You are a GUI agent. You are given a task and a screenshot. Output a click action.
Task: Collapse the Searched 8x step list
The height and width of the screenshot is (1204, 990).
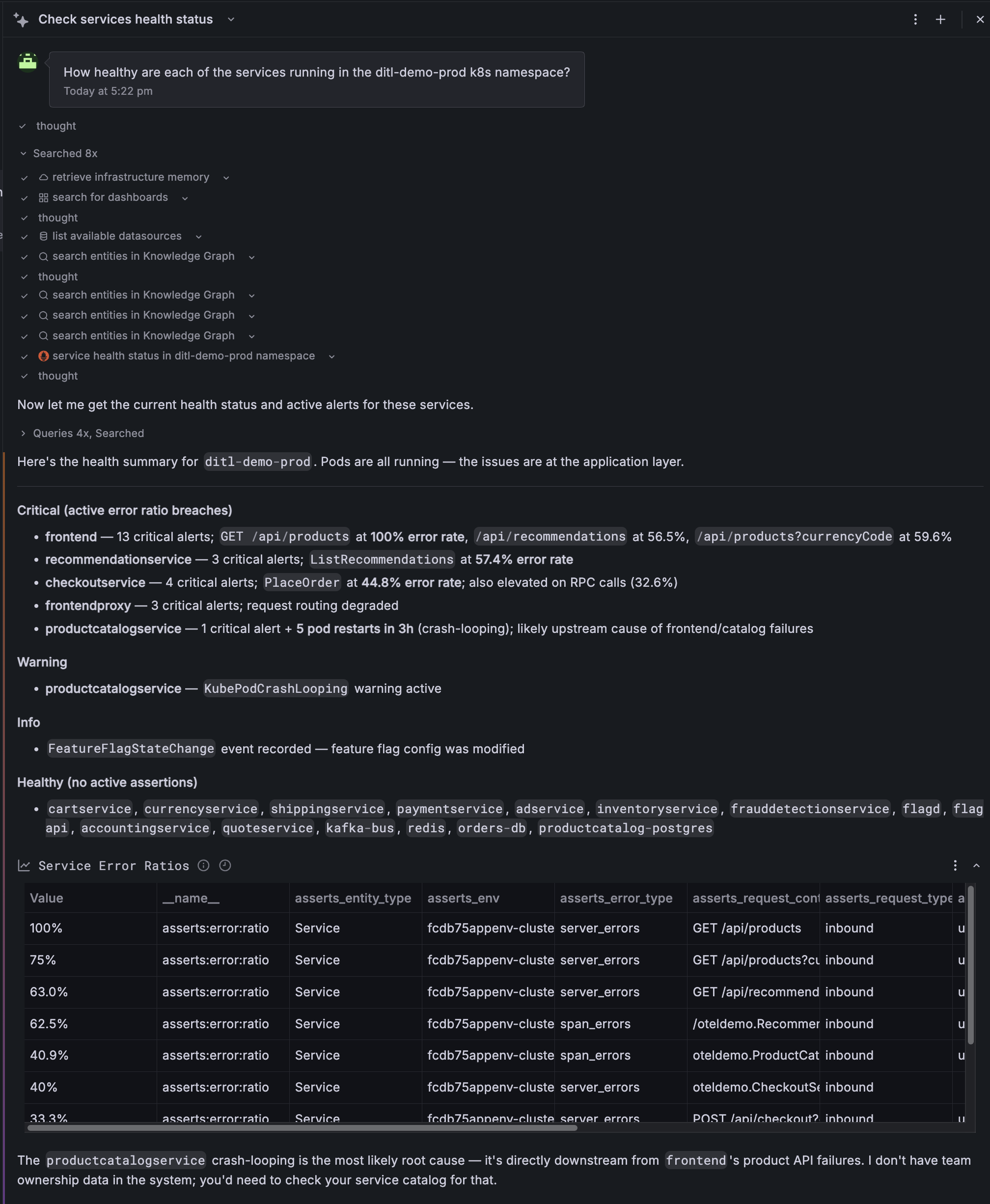24,153
